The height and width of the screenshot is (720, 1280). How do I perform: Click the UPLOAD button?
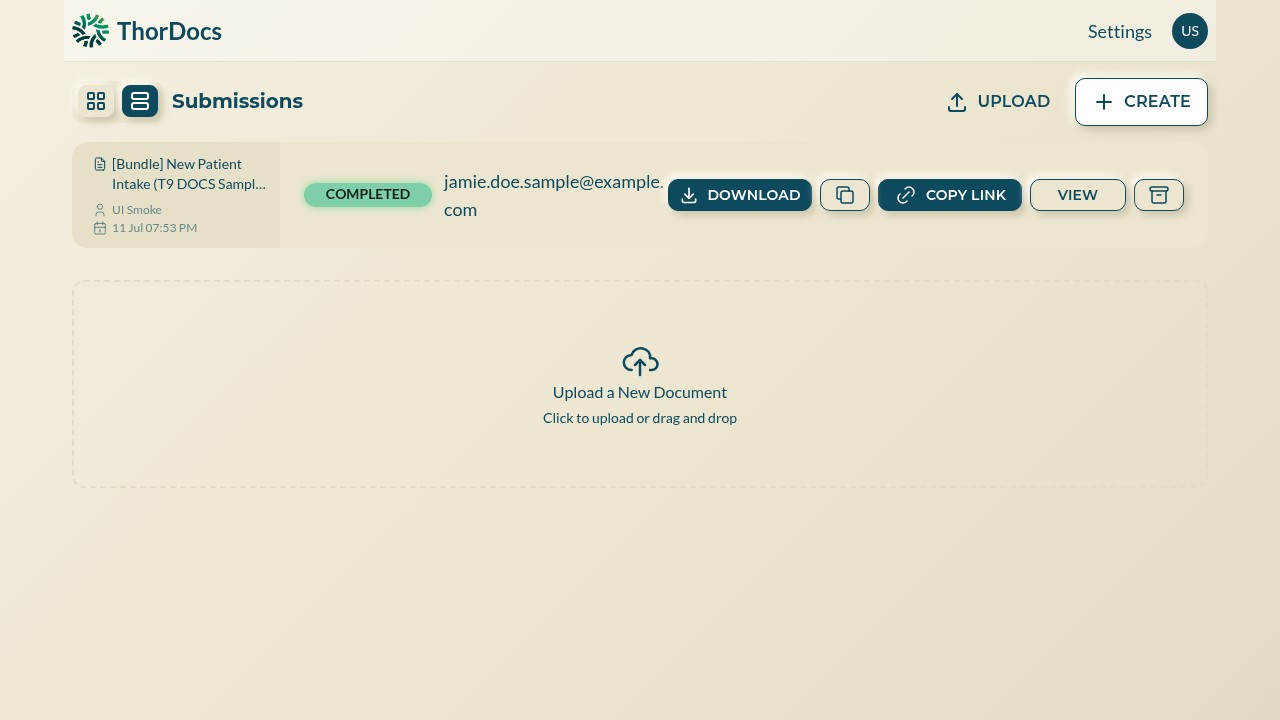pyautogui.click(x=999, y=102)
